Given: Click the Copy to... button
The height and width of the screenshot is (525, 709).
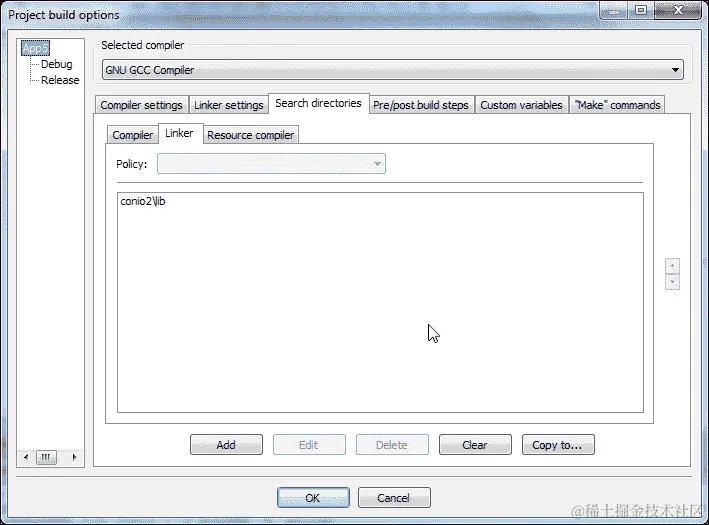Looking at the screenshot, I should (x=558, y=445).
